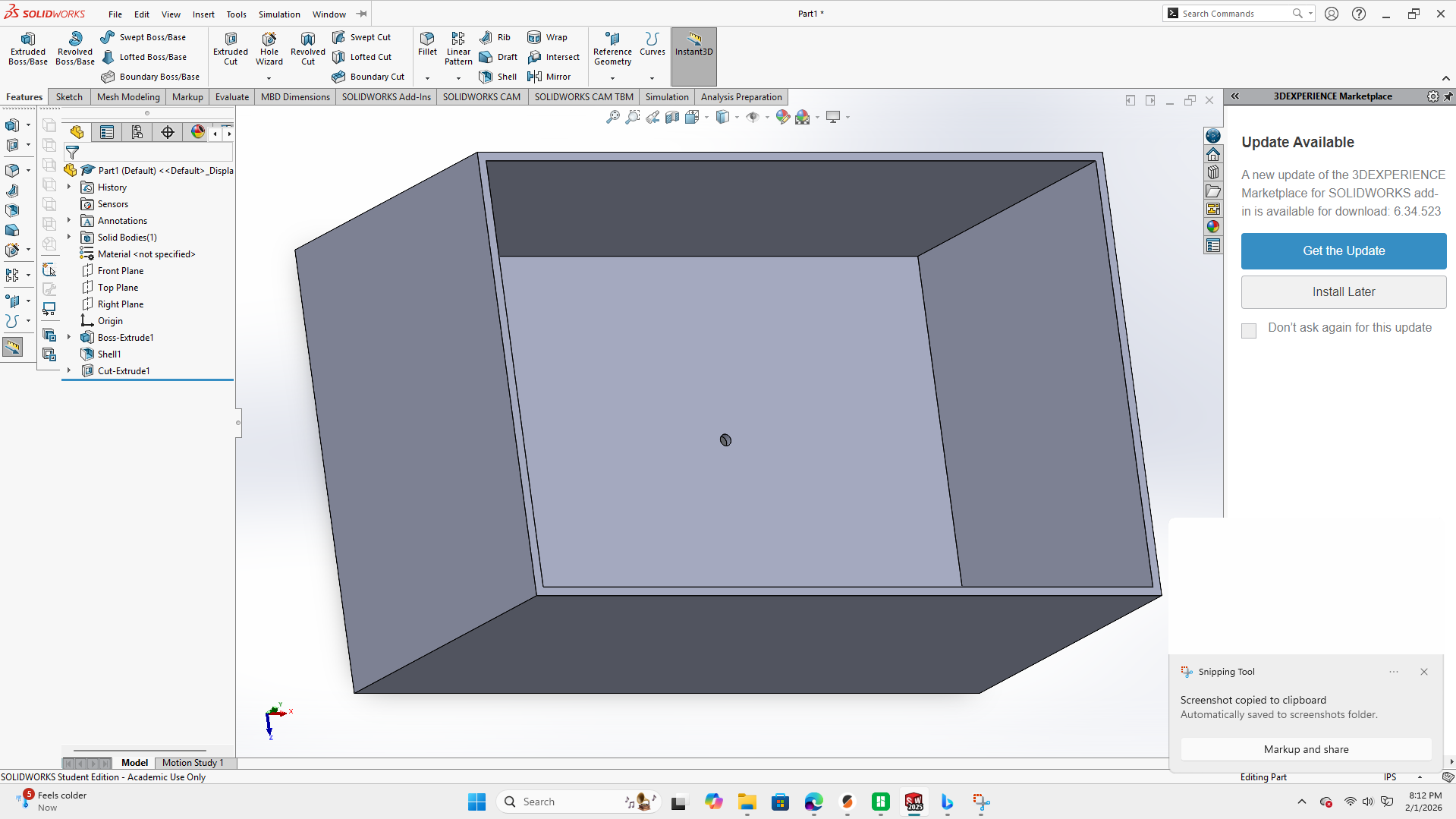The image size is (1456, 819).
Task: Click the Edit Appearance color sphere
Action: click(782, 117)
